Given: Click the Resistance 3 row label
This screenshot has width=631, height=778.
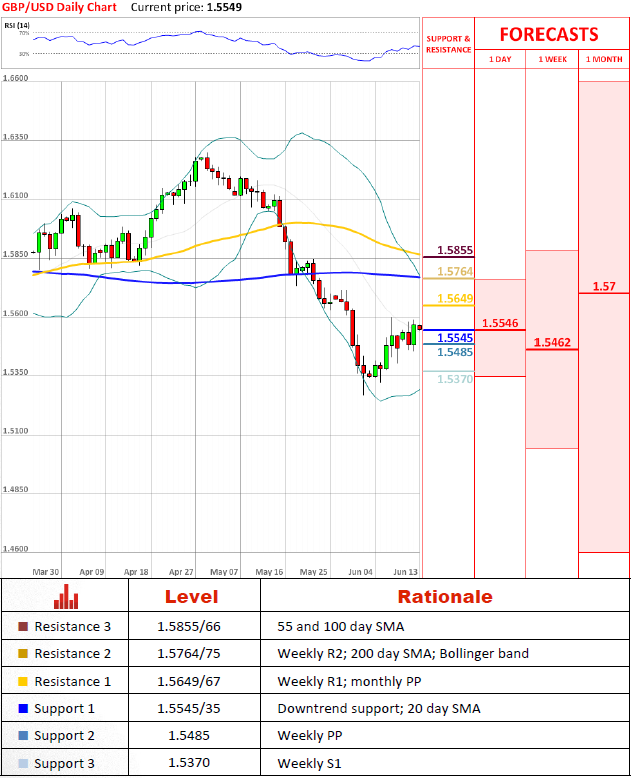Looking at the screenshot, I should [x=72, y=627].
